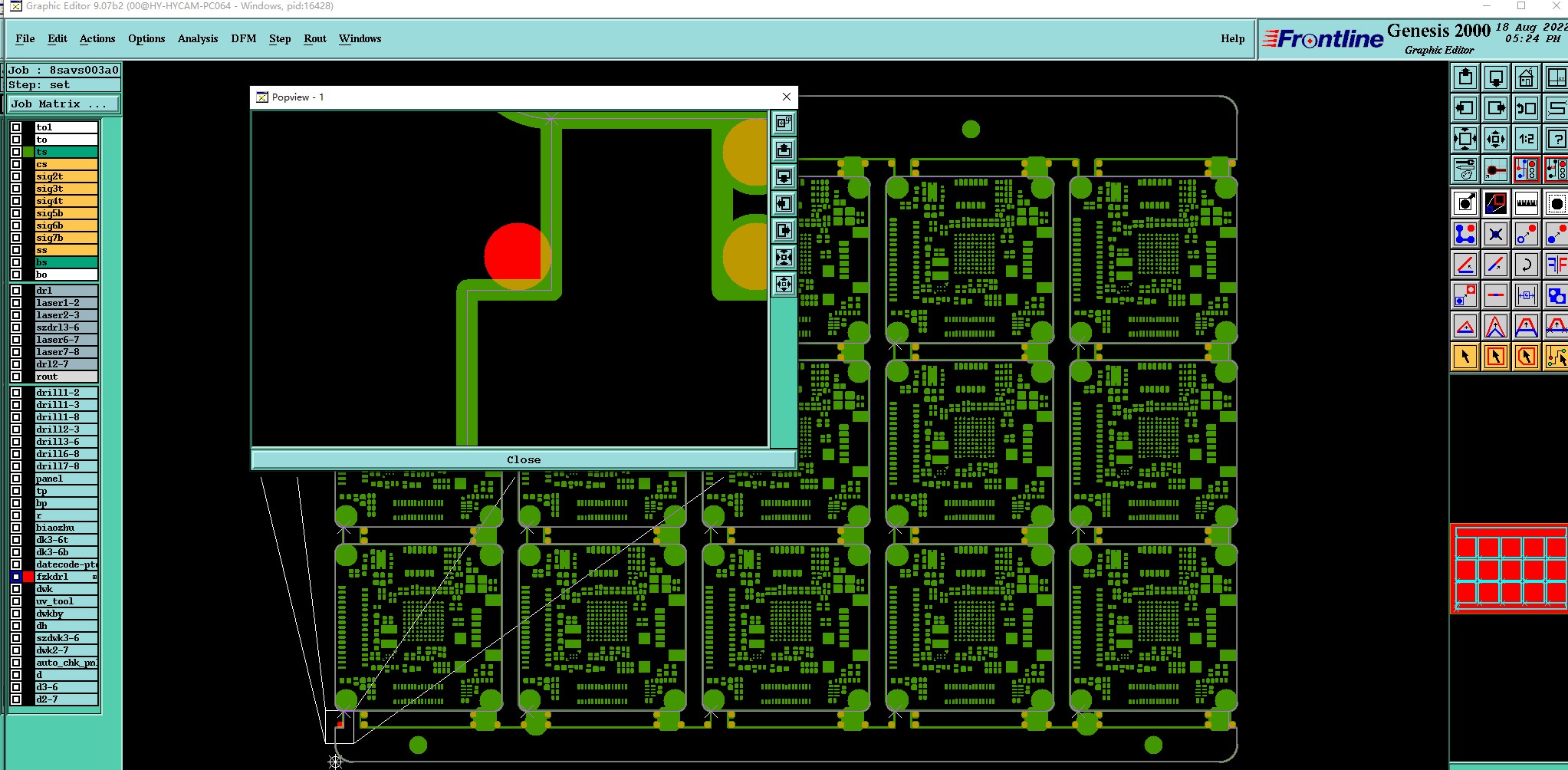Open the wrench and palette settings icon
Image resolution: width=1568 pixels, height=770 pixels.
[1465, 169]
